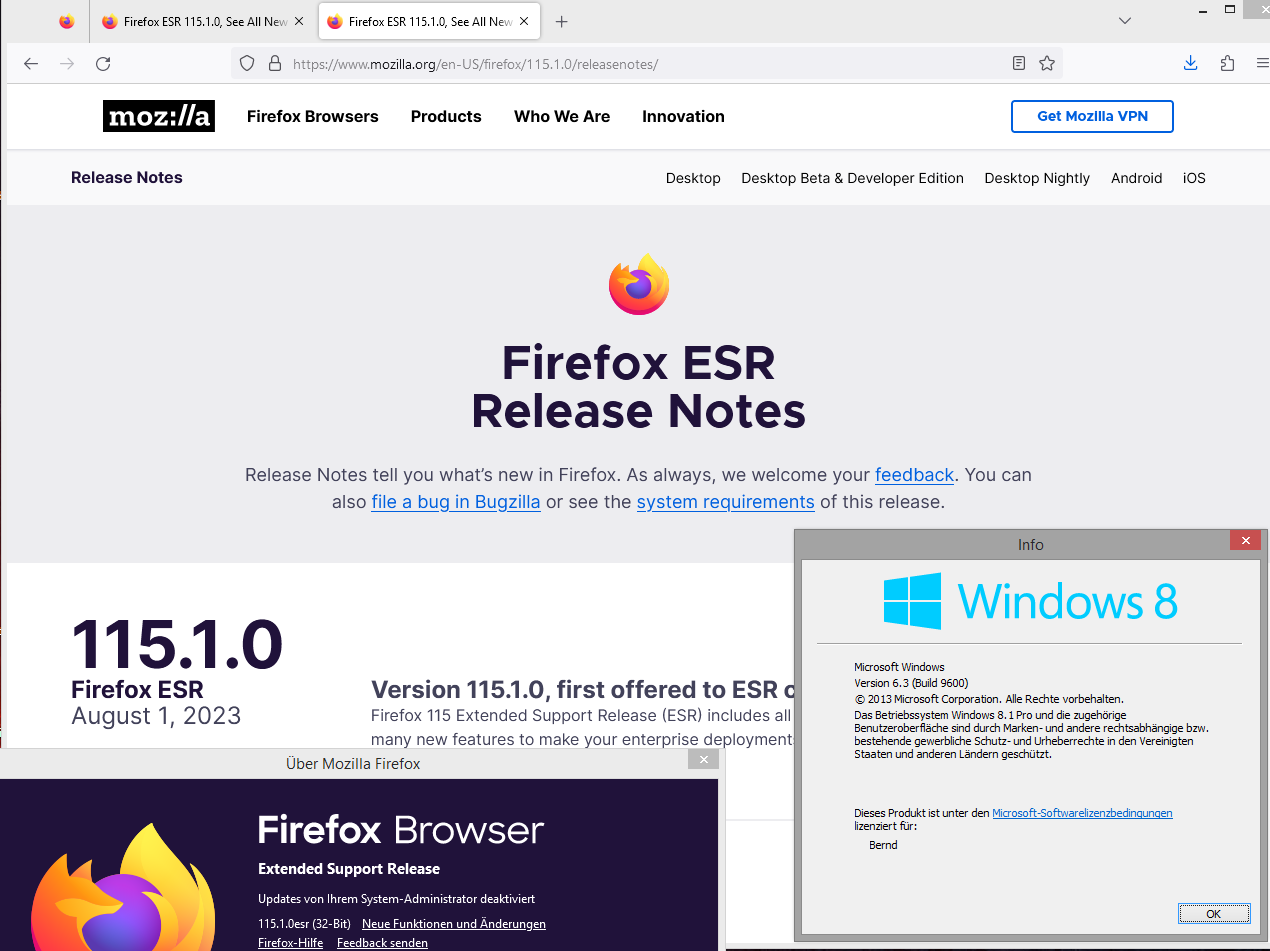Select Desktop Beta & Developer Edition link
1270x951 pixels.
click(852, 178)
